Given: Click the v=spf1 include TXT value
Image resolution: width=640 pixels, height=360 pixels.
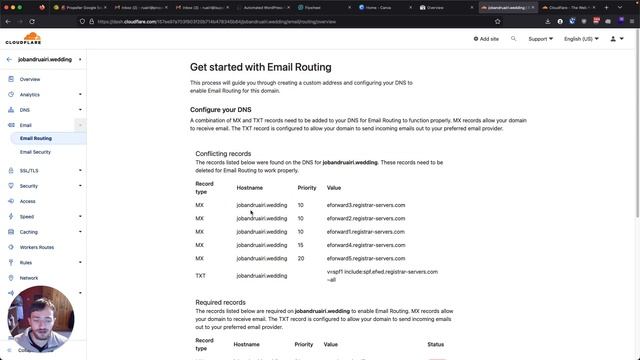Looking at the screenshot, I should pyautogui.click(x=382, y=276).
